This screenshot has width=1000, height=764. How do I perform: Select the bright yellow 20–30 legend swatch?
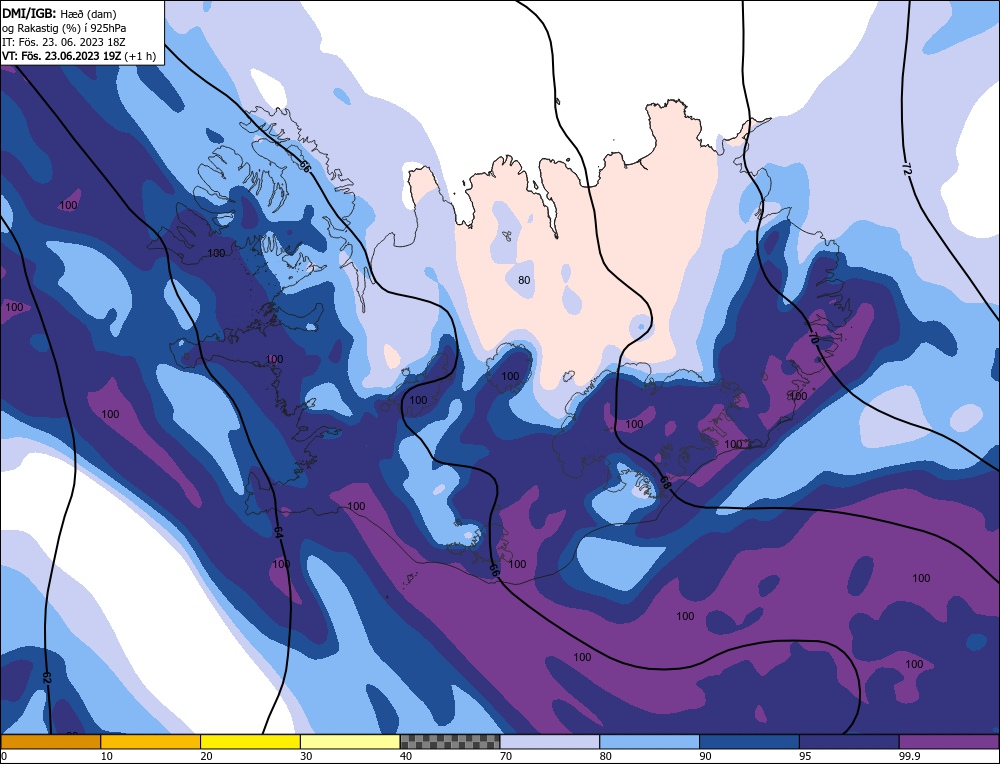click(x=250, y=741)
